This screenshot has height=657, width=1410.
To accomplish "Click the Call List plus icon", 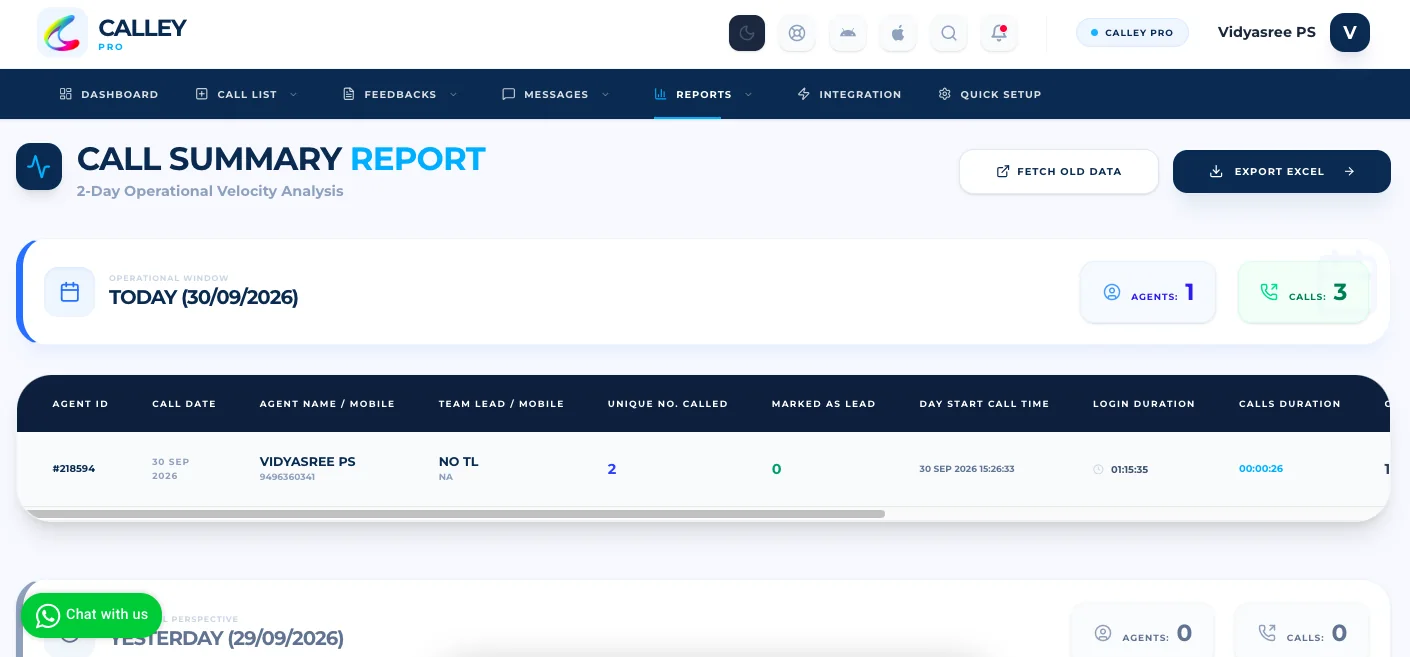I will pyautogui.click(x=201, y=94).
